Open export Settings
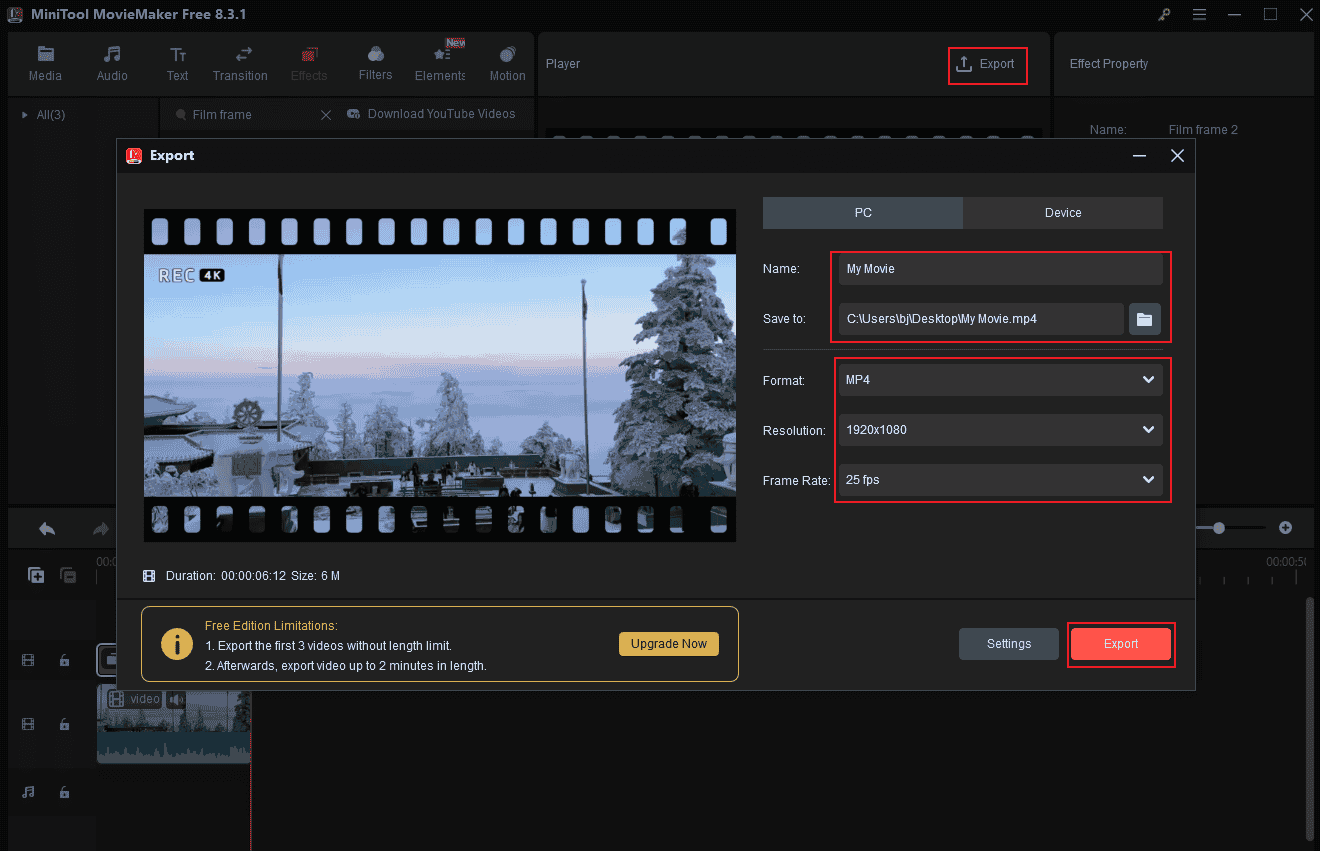This screenshot has width=1320, height=851. pos(1008,644)
